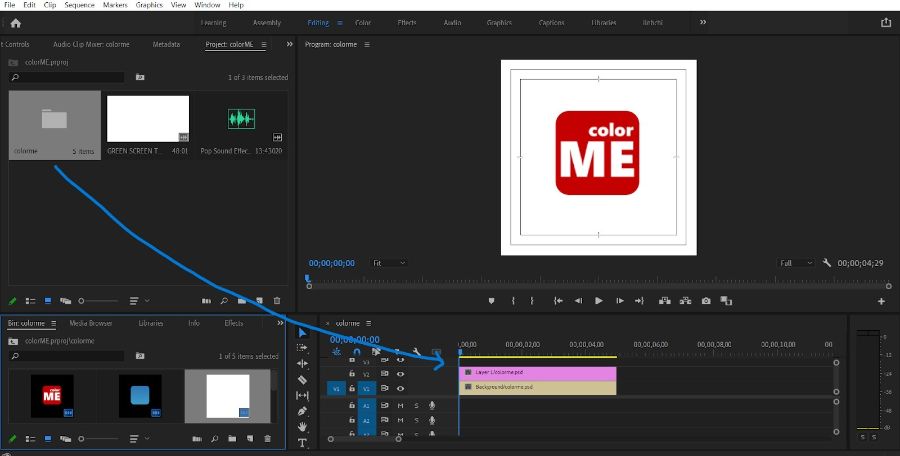The width and height of the screenshot is (900, 456).
Task: Toggle timeline snapping magnet
Action: (356, 352)
